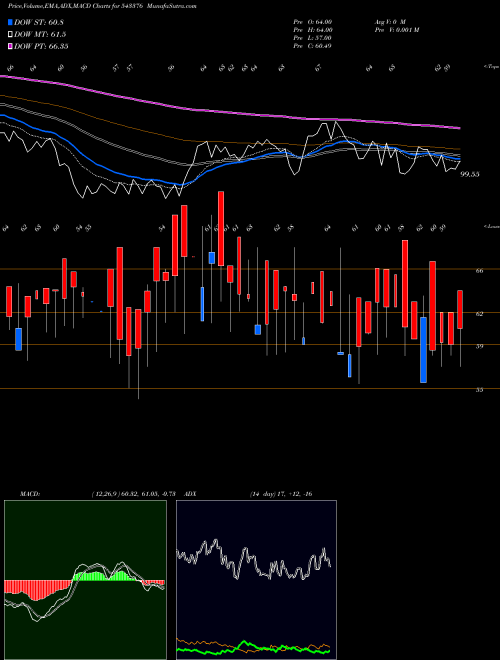The width and height of the screenshot is (500, 660).
Task: Click the tallest red candlestick at the chart peak
Action: tap(221, 229)
